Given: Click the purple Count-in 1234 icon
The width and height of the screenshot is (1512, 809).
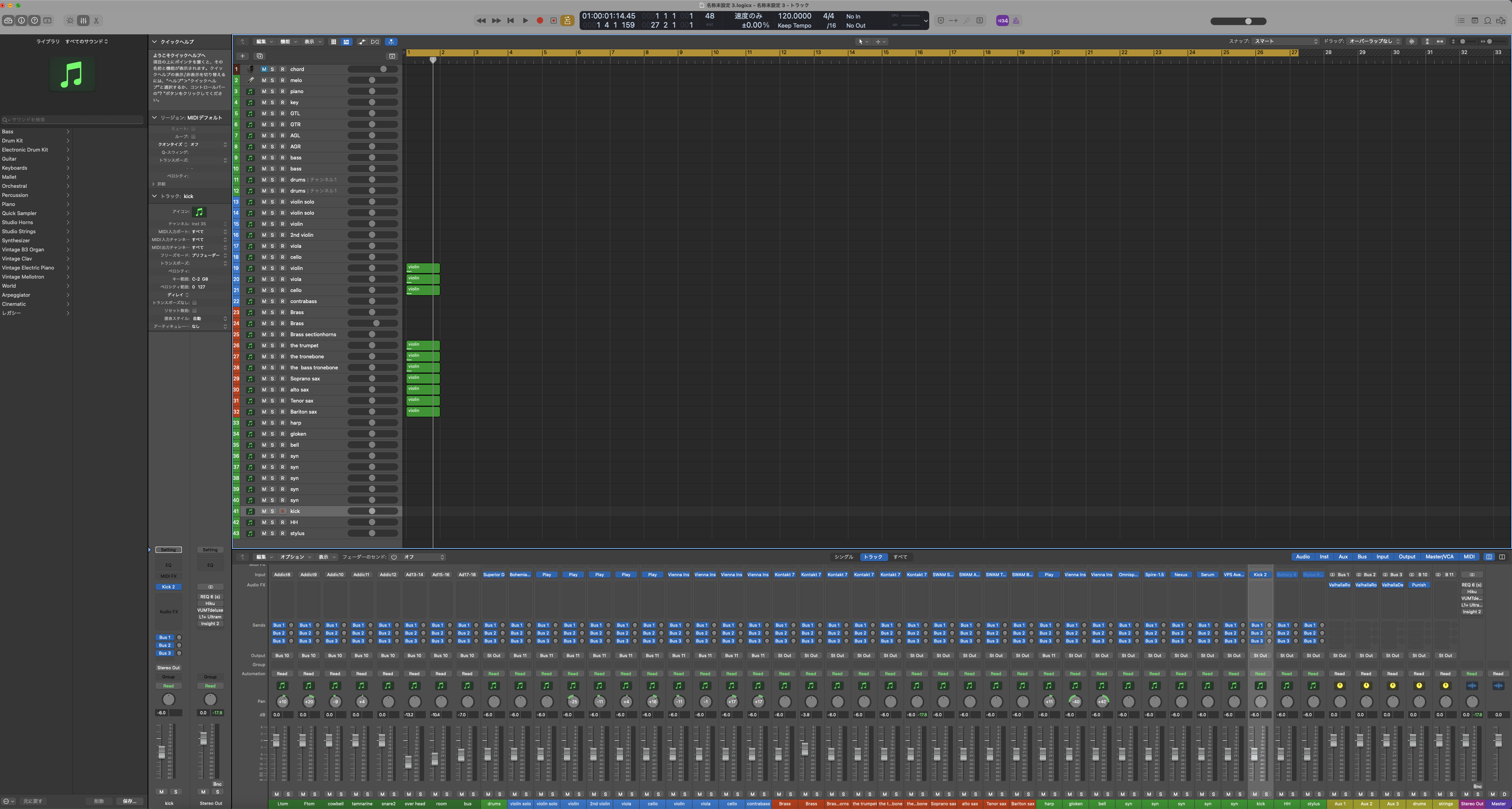Looking at the screenshot, I should pos(1003,21).
